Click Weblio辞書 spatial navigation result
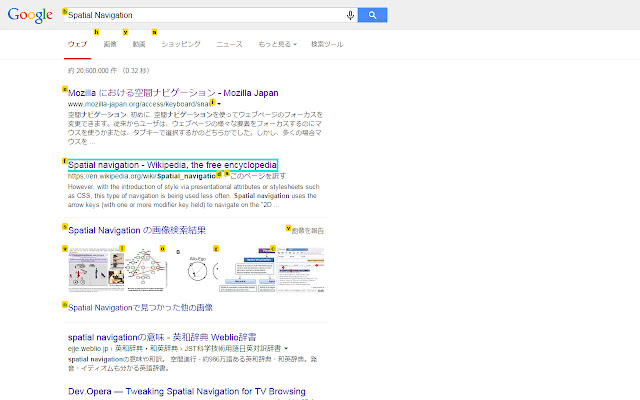Image resolution: width=640 pixels, height=400 pixels. pos(162,337)
